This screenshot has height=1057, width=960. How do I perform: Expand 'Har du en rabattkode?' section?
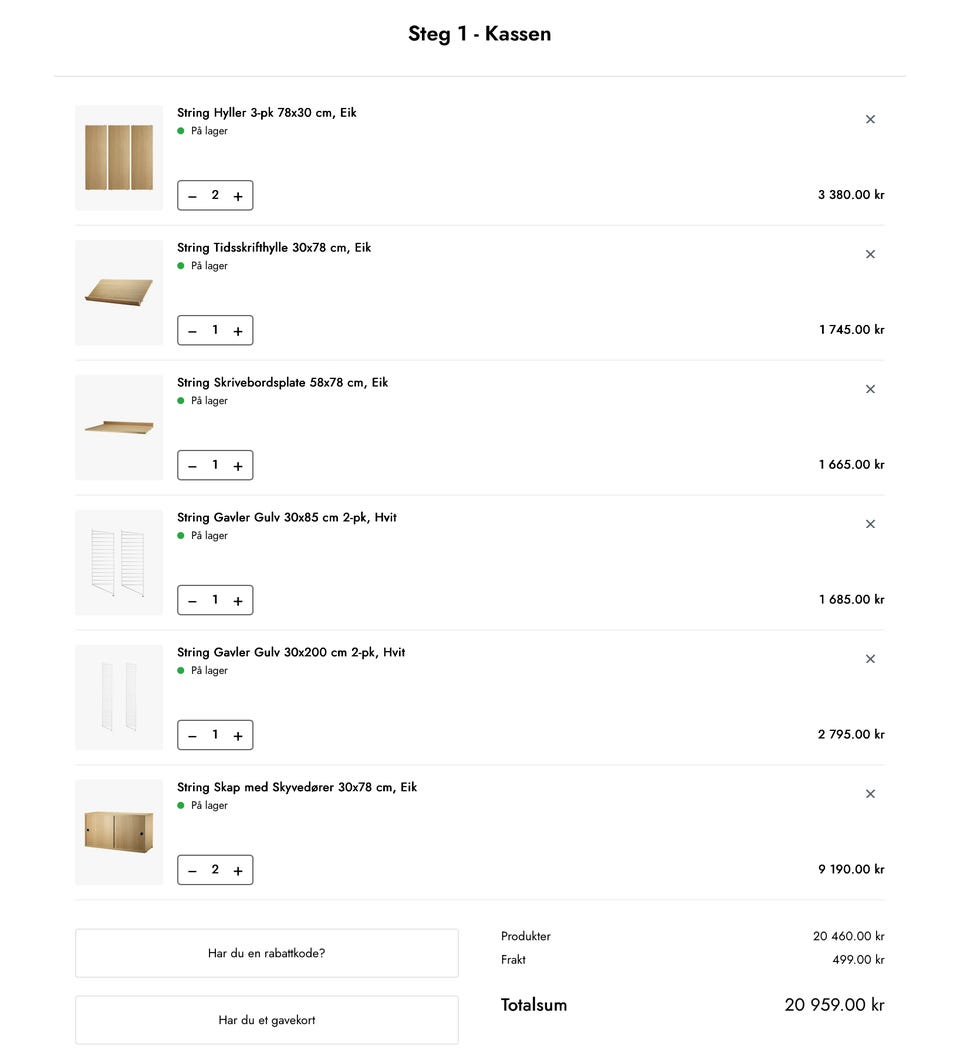[267, 953]
